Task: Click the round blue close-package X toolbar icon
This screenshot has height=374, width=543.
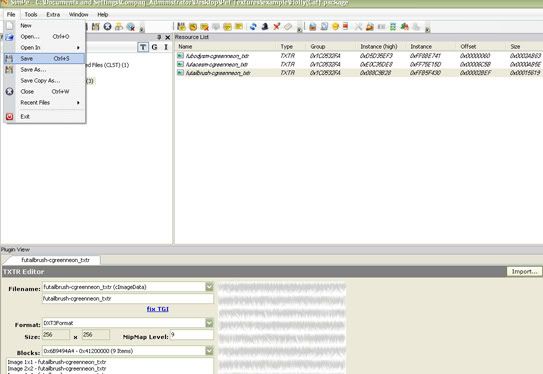Action: coord(107,27)
